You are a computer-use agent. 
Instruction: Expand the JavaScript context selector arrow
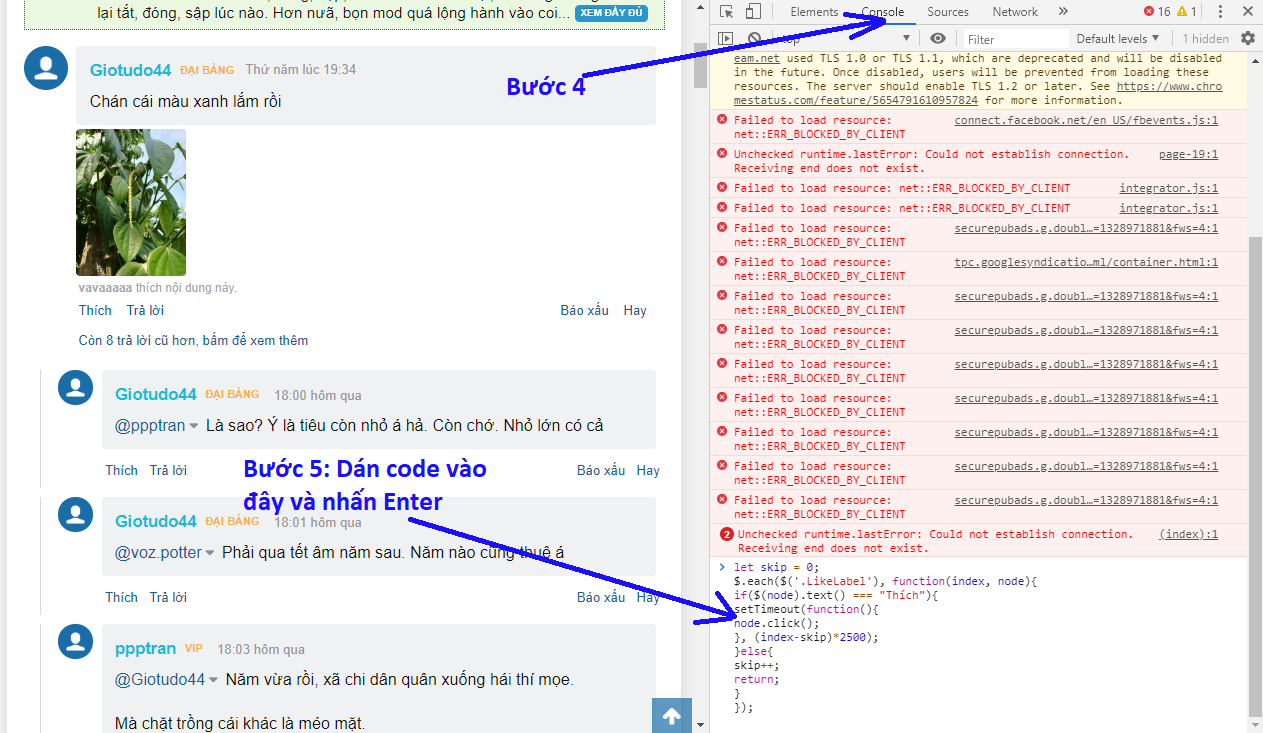point(906,38)
